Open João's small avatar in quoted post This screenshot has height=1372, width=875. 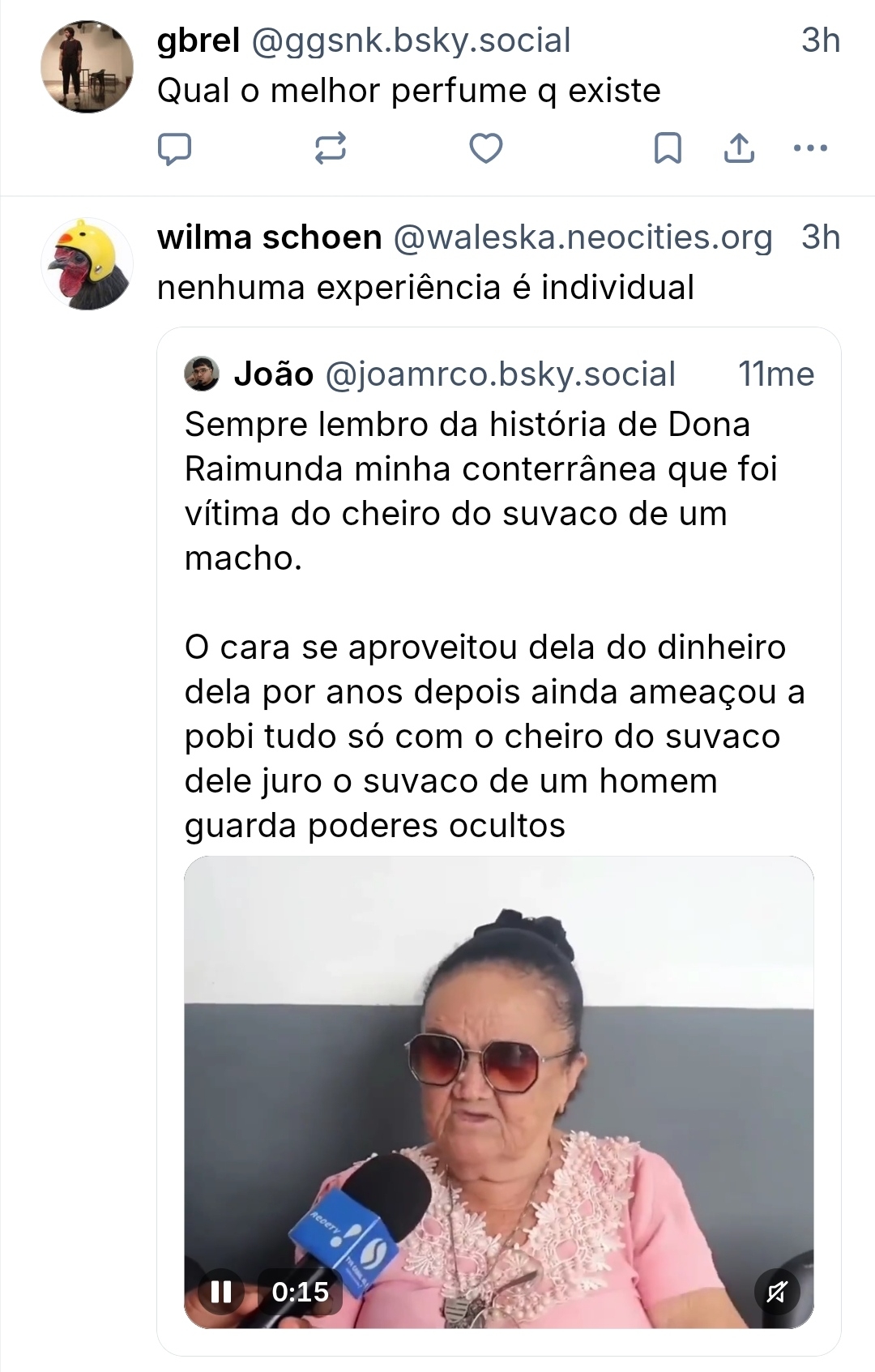[x=202, y=374]
